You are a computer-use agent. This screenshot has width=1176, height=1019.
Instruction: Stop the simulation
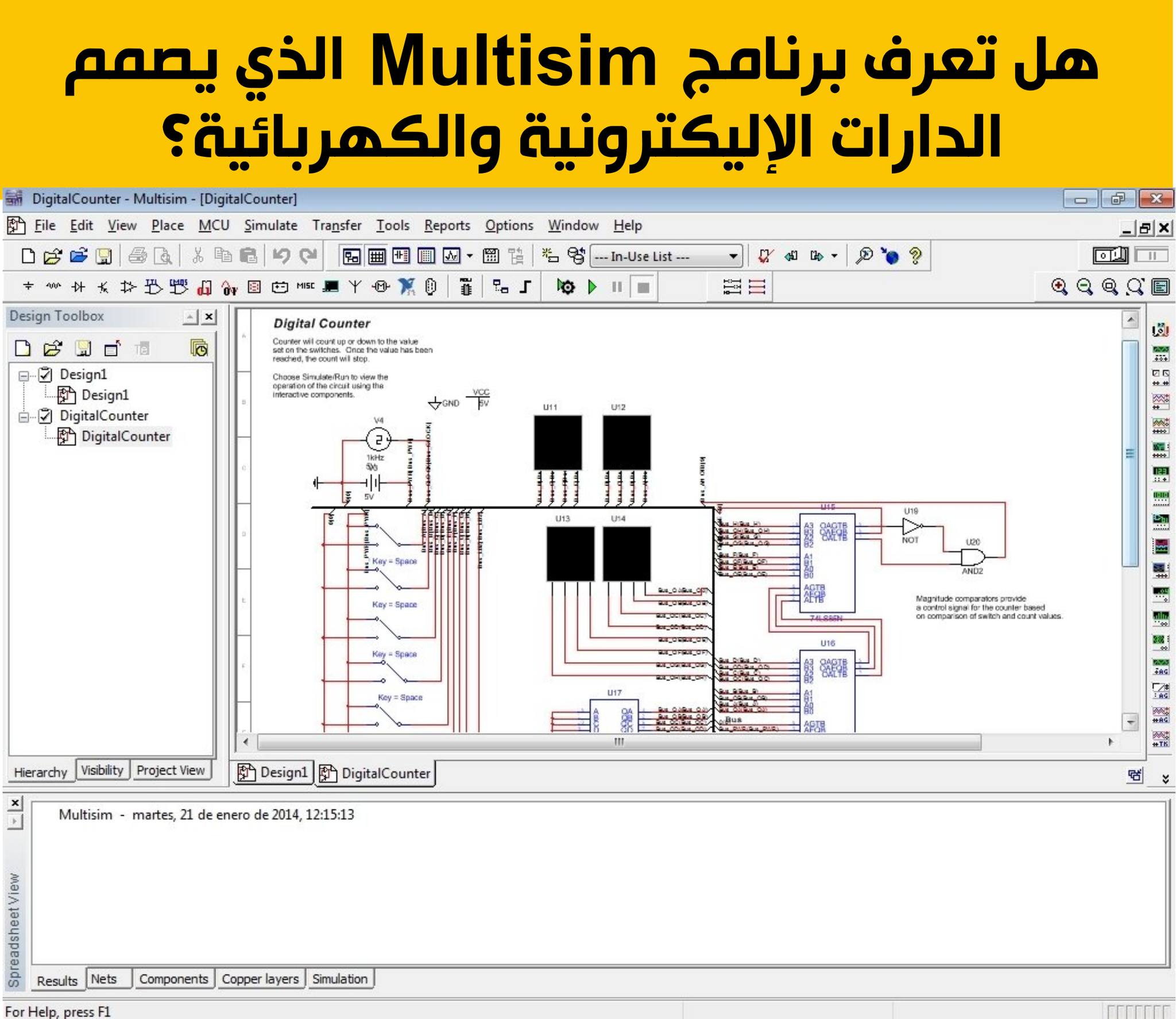643,287
